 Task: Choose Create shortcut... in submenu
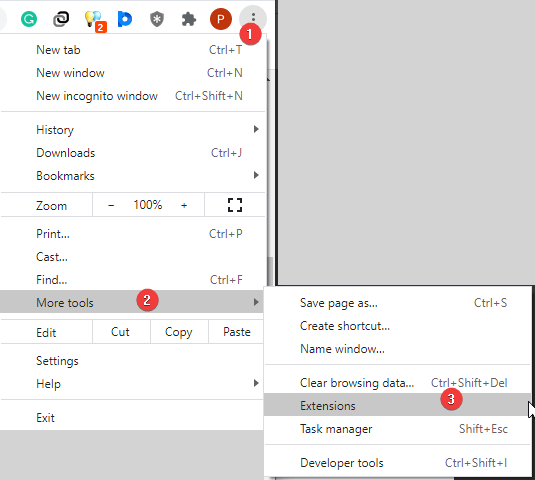(x=398, y=326)
